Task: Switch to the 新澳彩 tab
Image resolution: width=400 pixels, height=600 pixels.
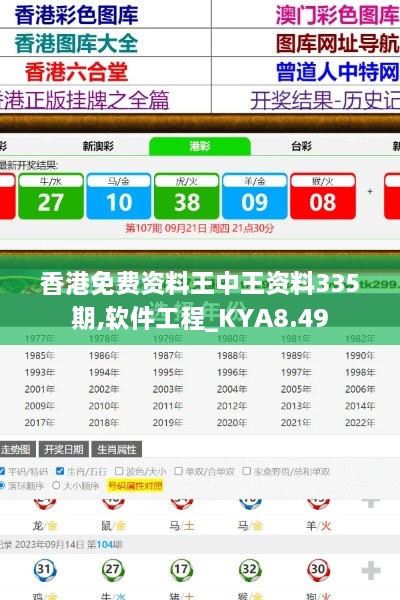Action: pyautogui.click(x=98, y=146)
